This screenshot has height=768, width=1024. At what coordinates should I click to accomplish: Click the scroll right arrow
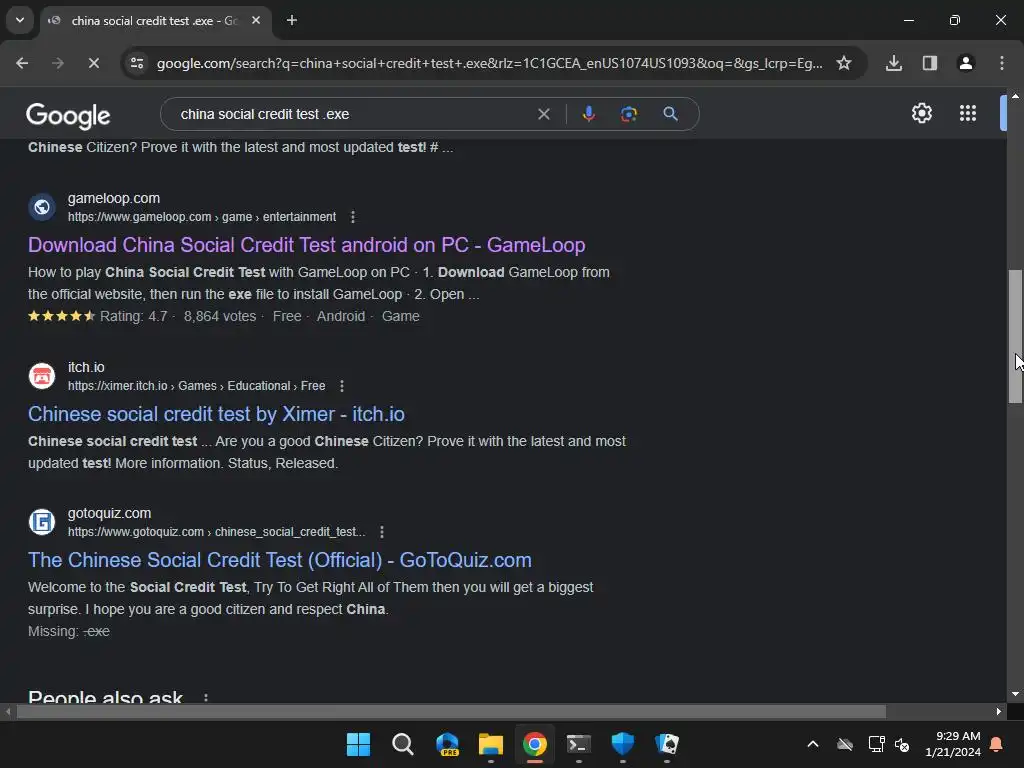(999, 712)
